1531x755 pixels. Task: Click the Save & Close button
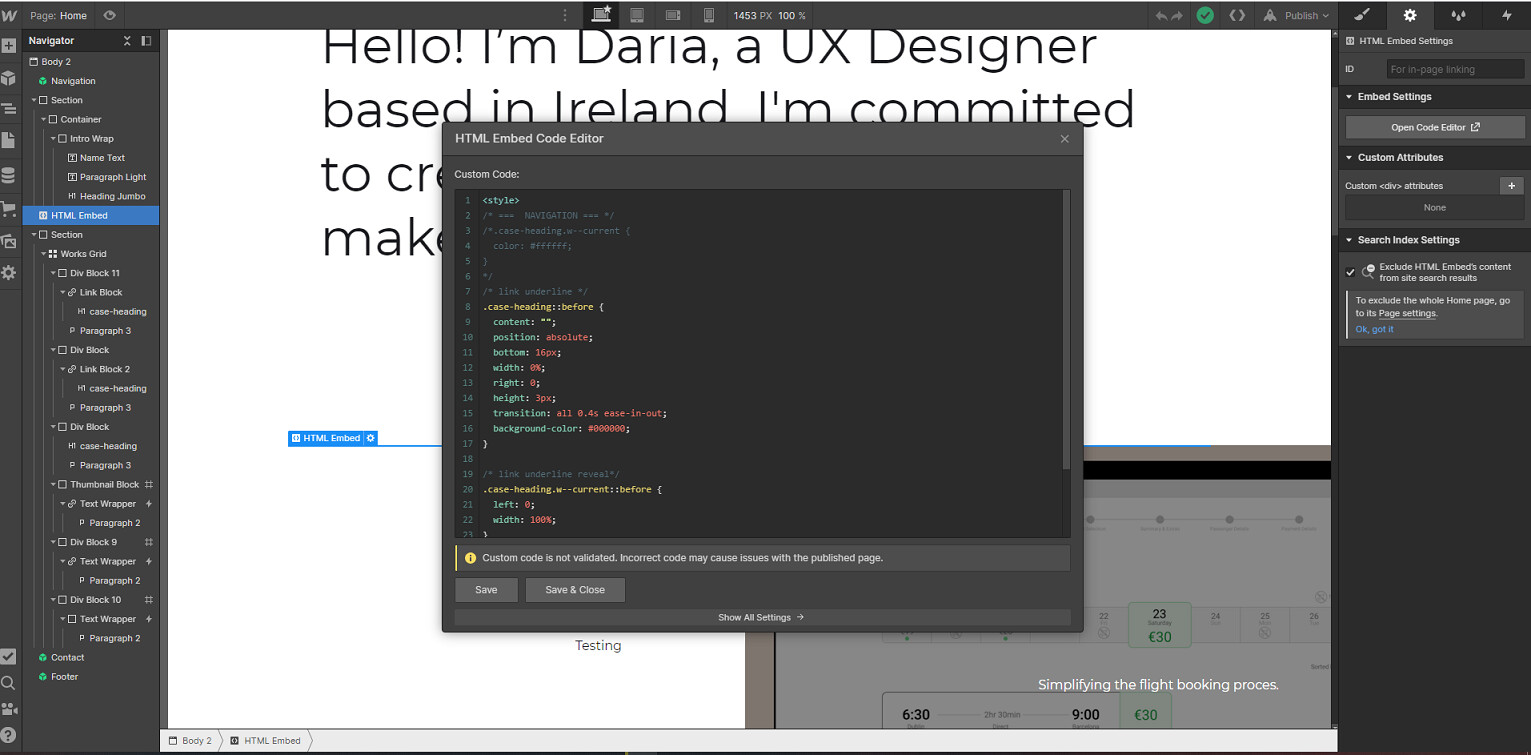575,590
